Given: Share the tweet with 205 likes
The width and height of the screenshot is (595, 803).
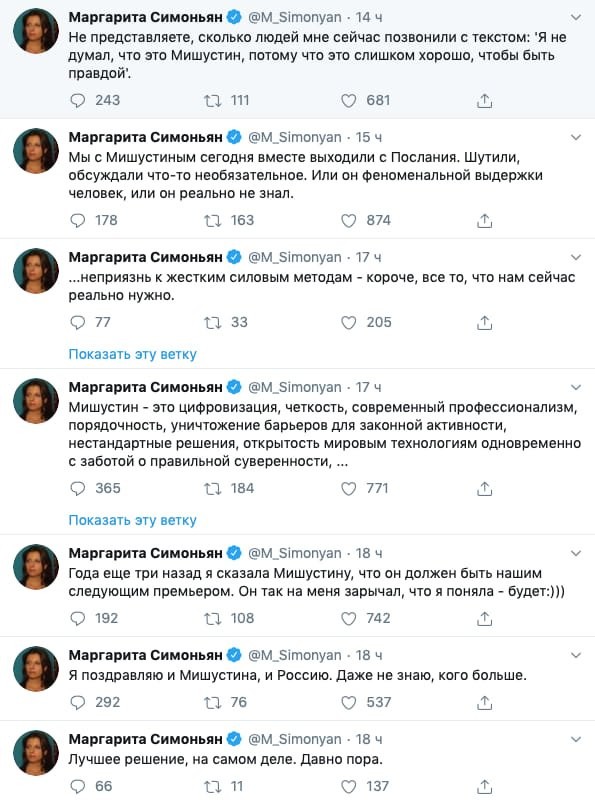Looking at the screenshot, I should click(x=484, y=323).
